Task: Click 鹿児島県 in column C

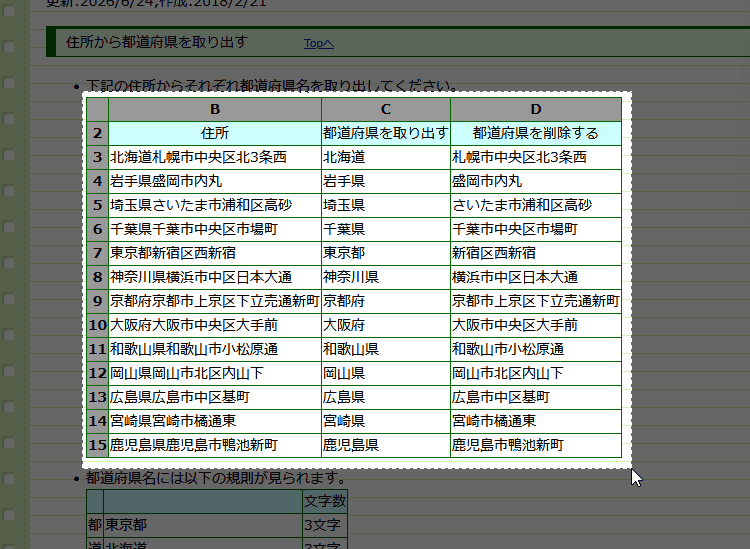Action: click(x=386, y=445)
